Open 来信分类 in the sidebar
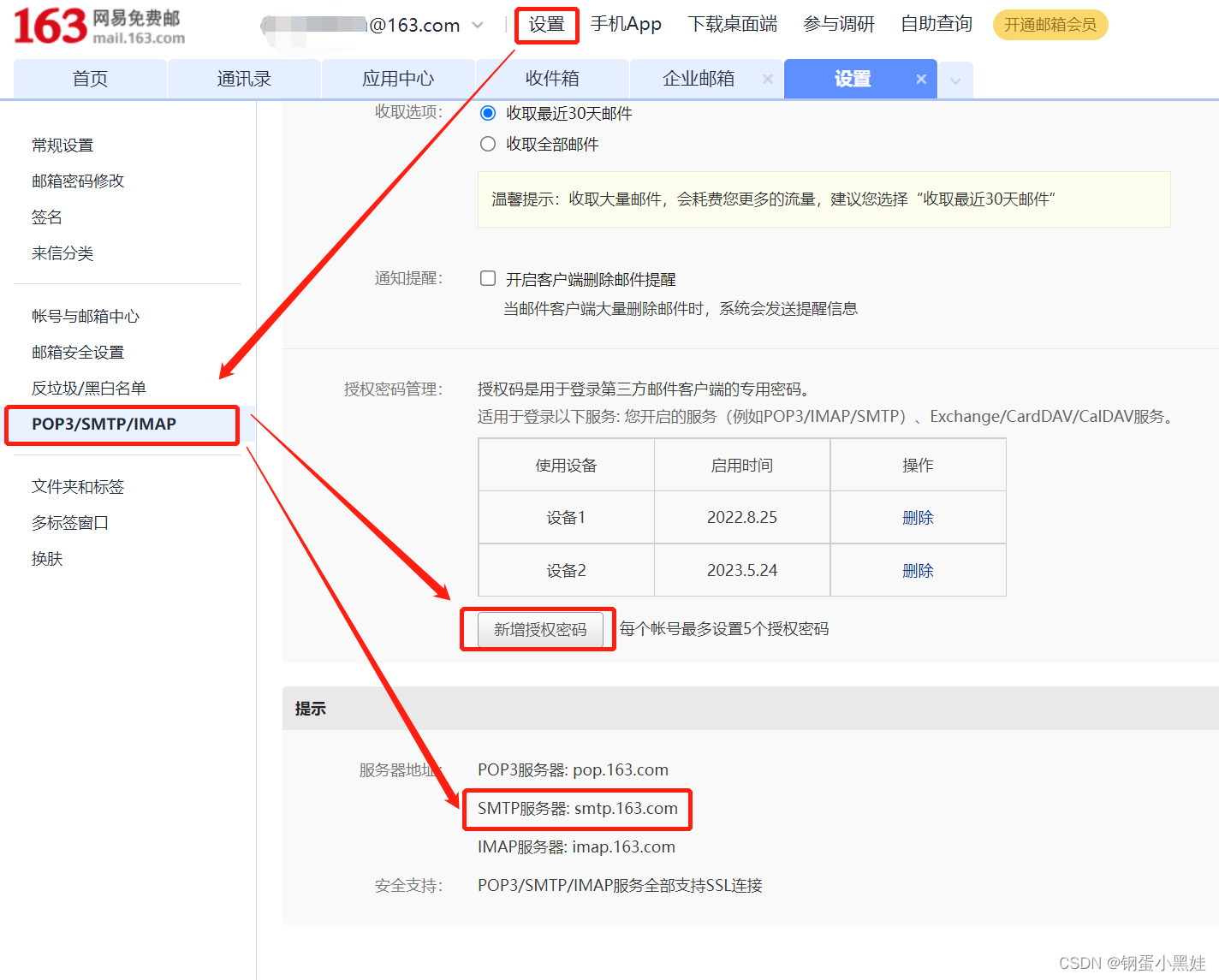Image resolution: width=1219 pixels, height=980 pixels. [x=62, y=253]
